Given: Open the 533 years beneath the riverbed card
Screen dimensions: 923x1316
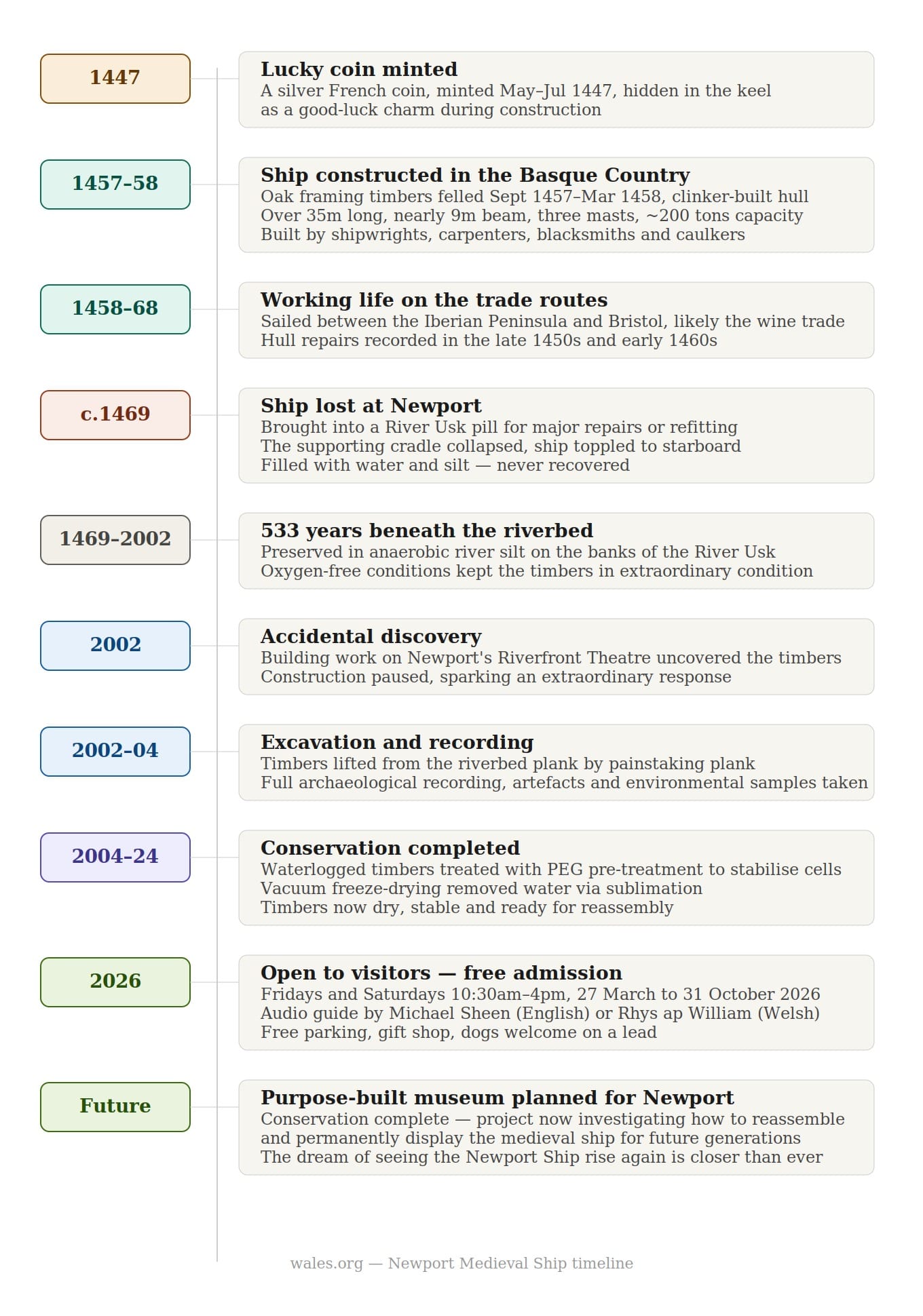Looking at the screenshot, I should (557, 551).
